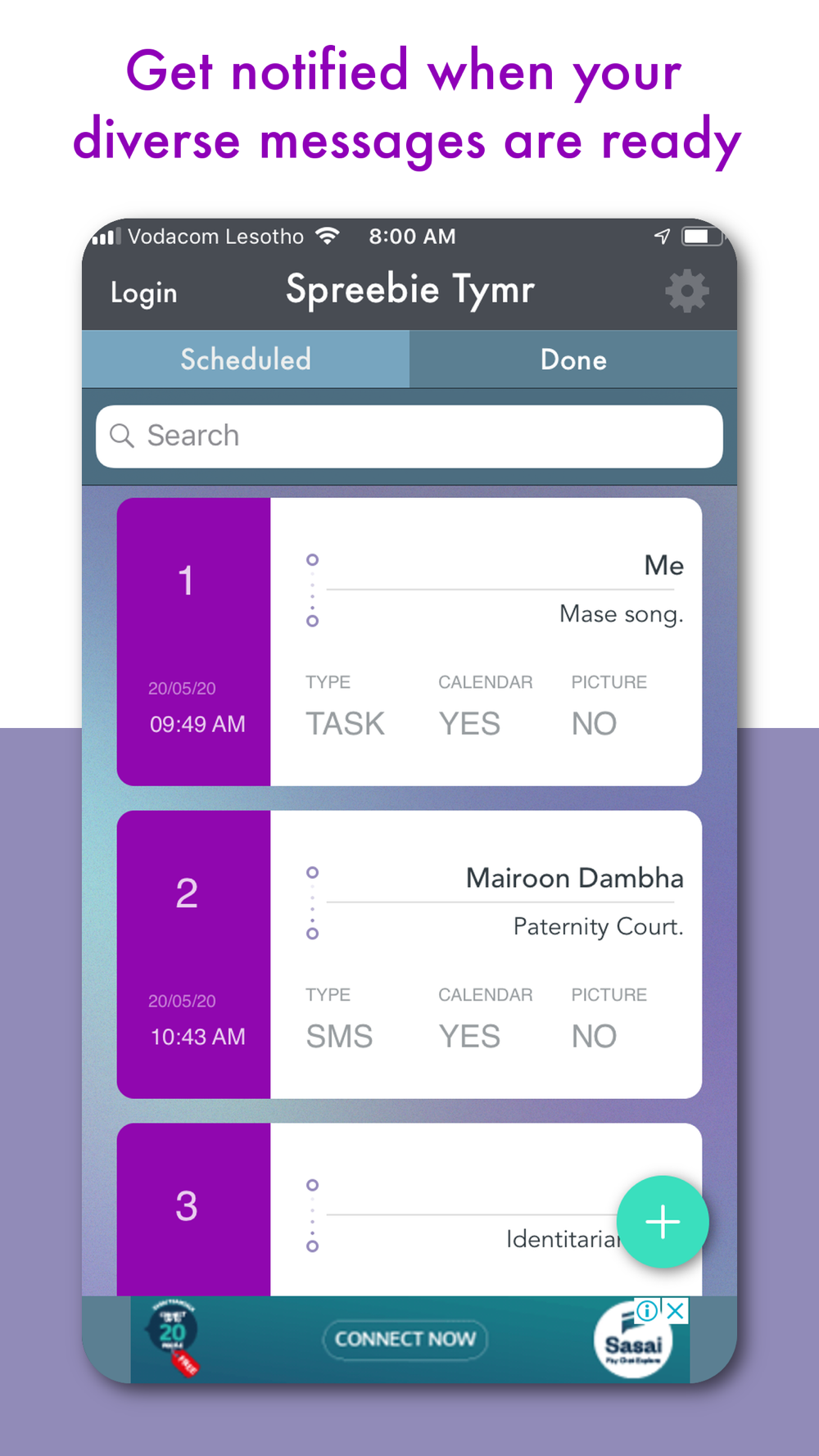Screen dimensions: 819x1456
Task: Tap the Login link
Action: [144, 293]
